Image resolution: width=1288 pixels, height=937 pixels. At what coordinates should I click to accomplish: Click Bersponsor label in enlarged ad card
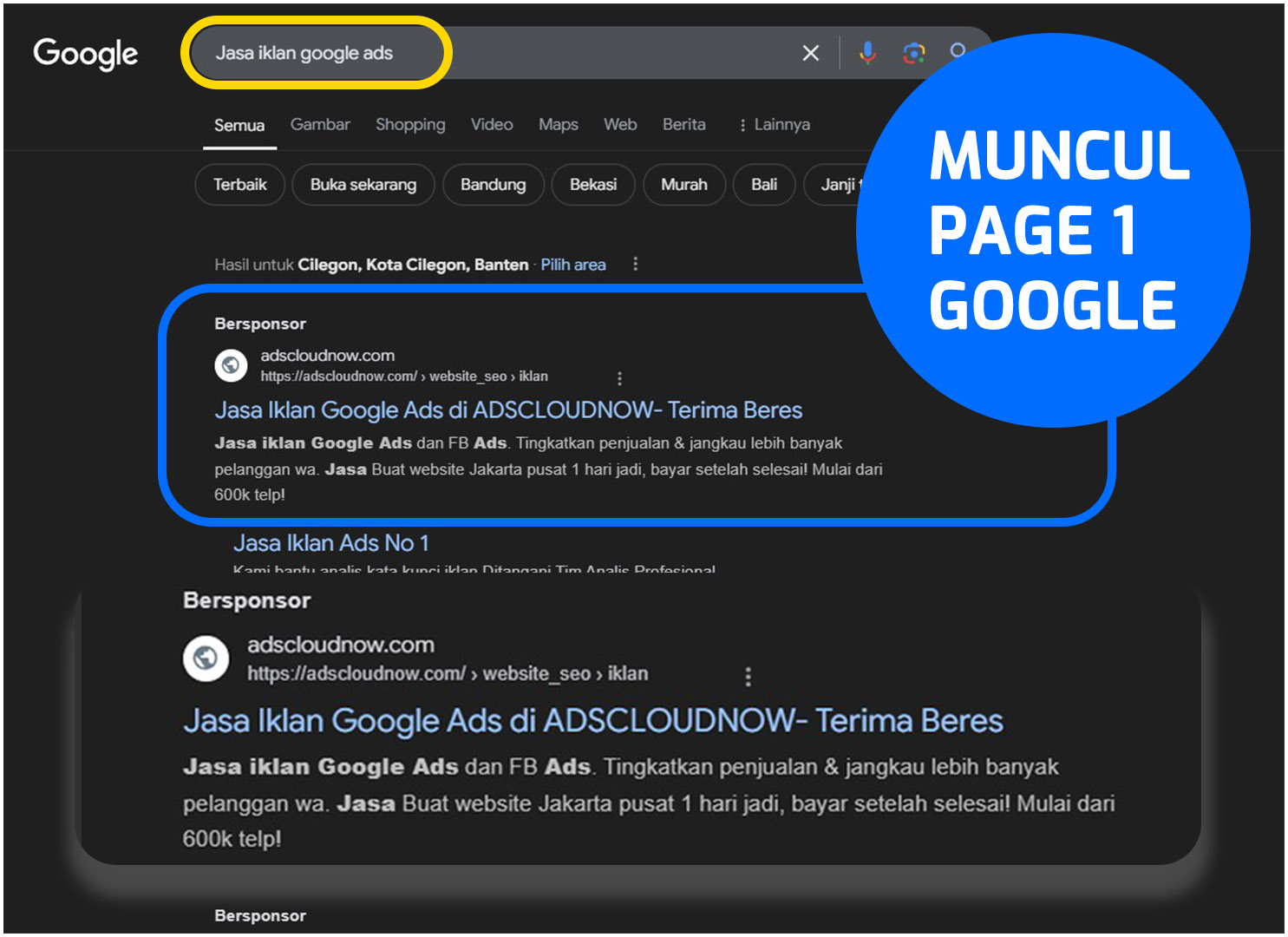[247, 600]
